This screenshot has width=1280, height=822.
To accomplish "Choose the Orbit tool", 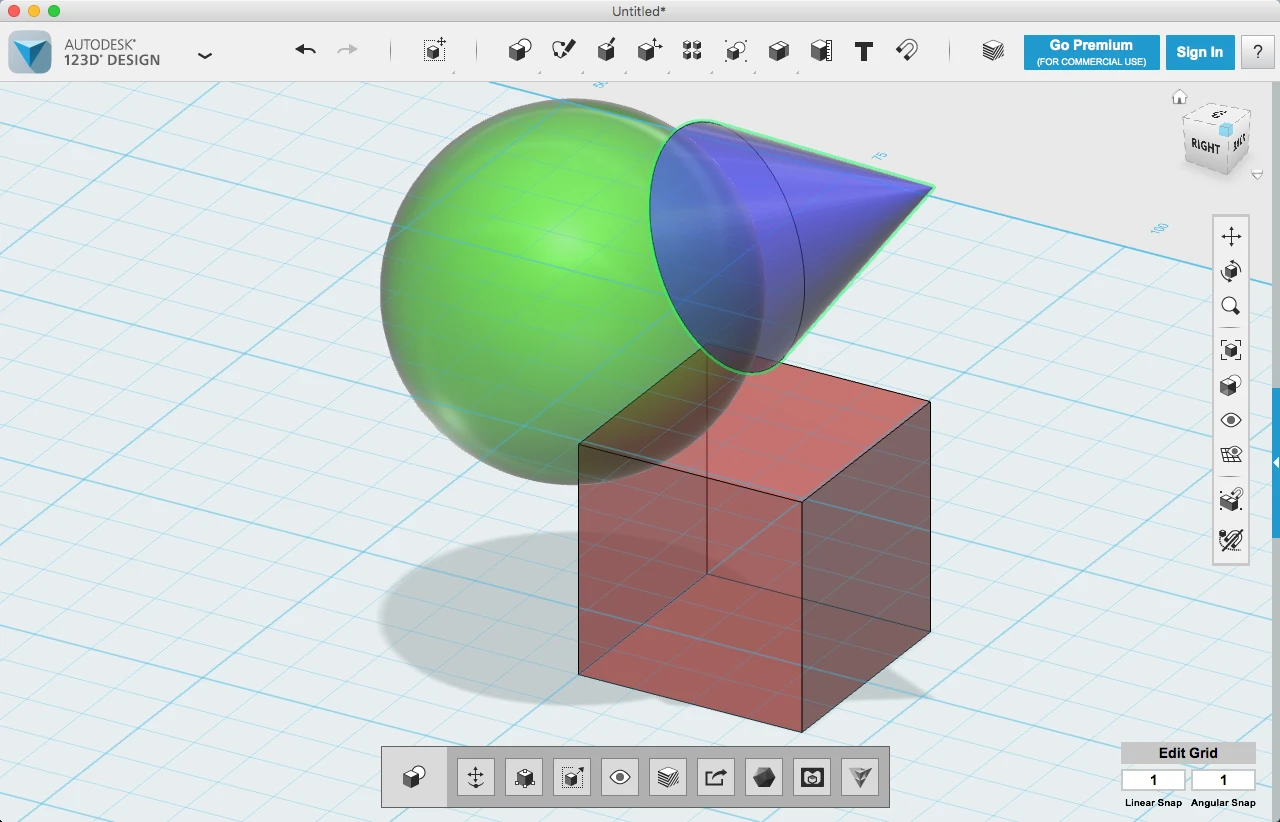I will (x=1231, y=271).
